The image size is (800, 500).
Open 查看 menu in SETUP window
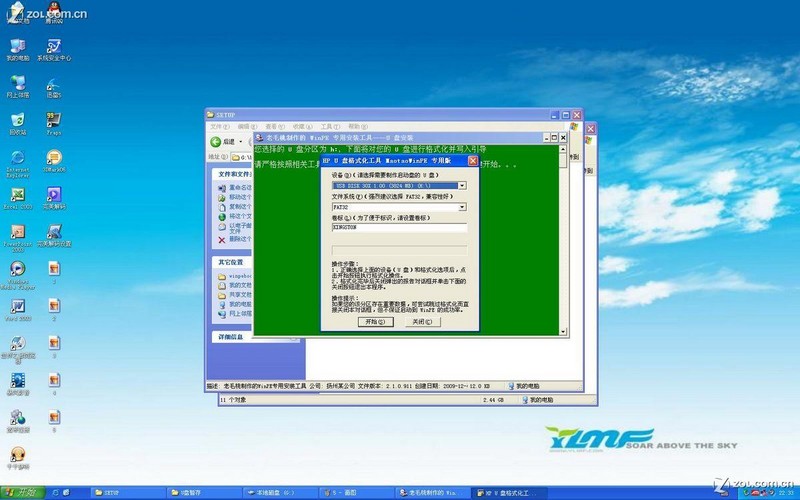[274, 127]
